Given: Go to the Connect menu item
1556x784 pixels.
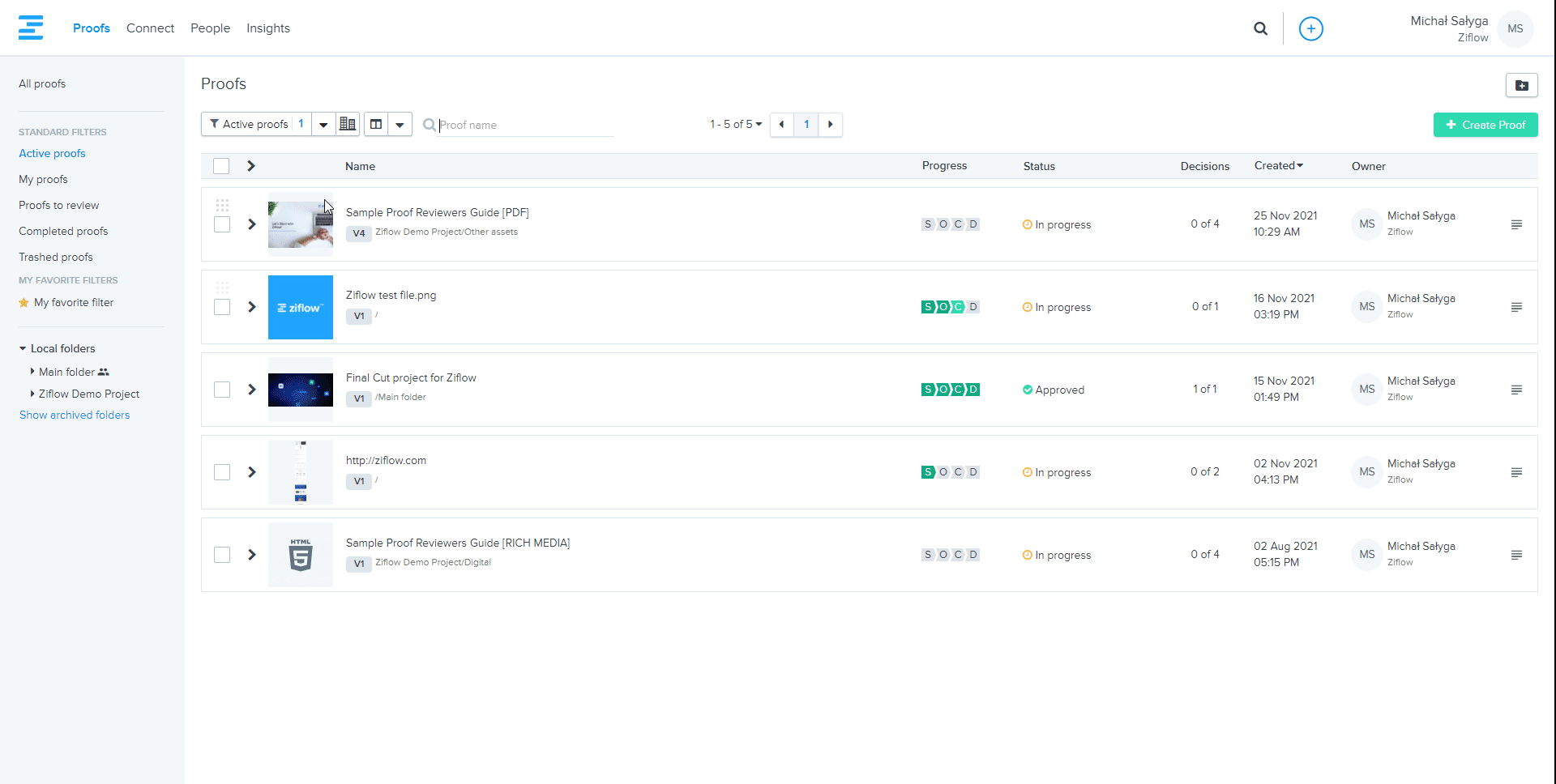Looking at the screenshot, I should click(150, 28).
